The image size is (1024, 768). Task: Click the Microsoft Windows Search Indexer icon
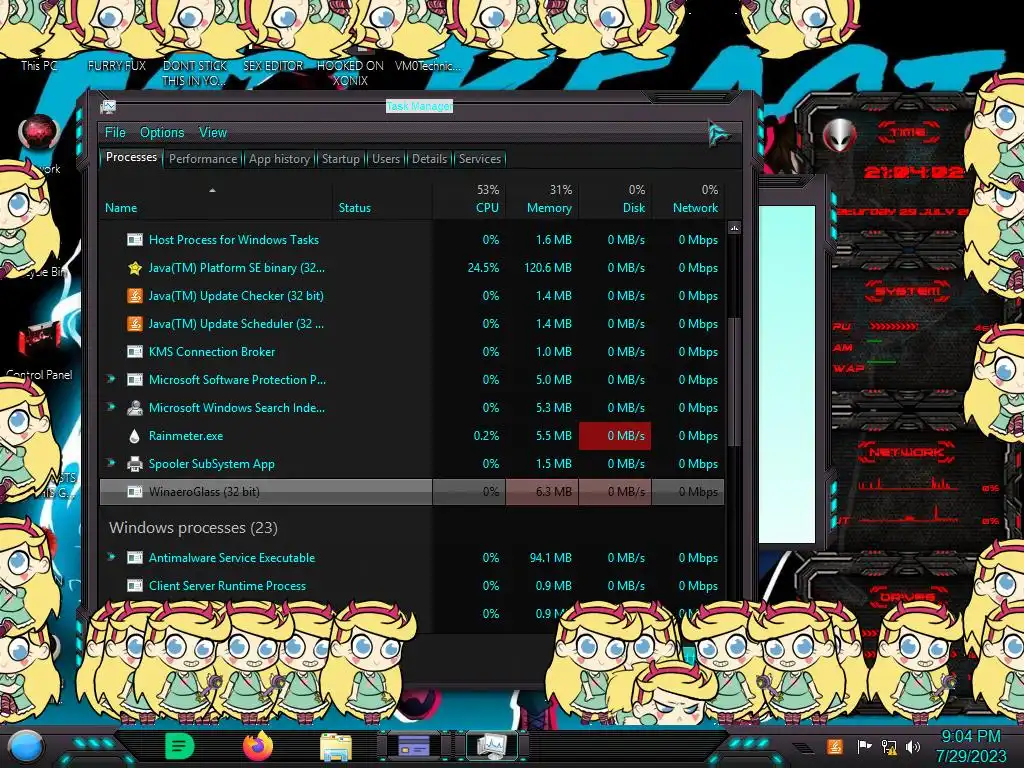pyautogui.click(x=135, y=408)
